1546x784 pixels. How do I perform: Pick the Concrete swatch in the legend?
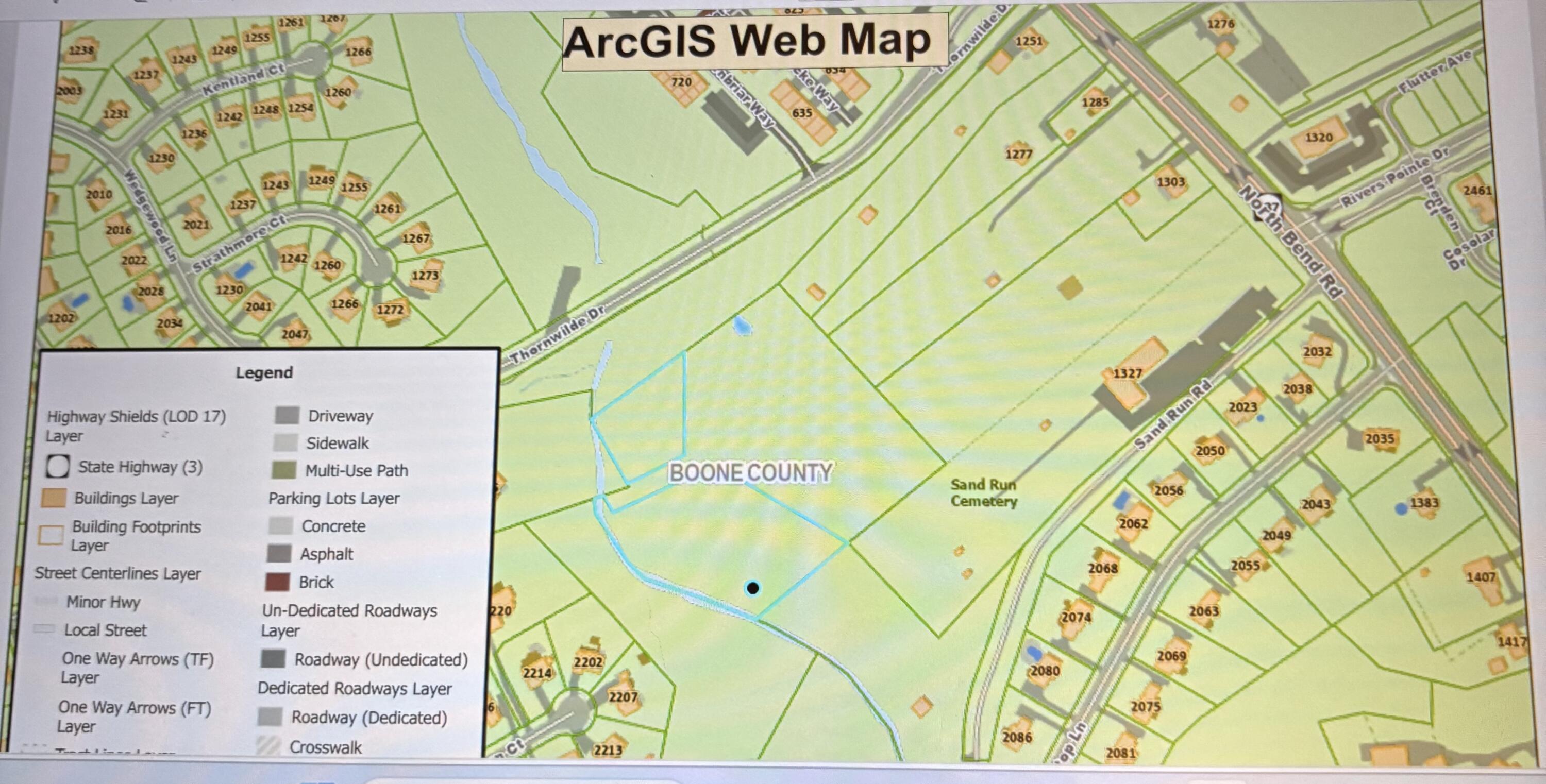point(280,525)
